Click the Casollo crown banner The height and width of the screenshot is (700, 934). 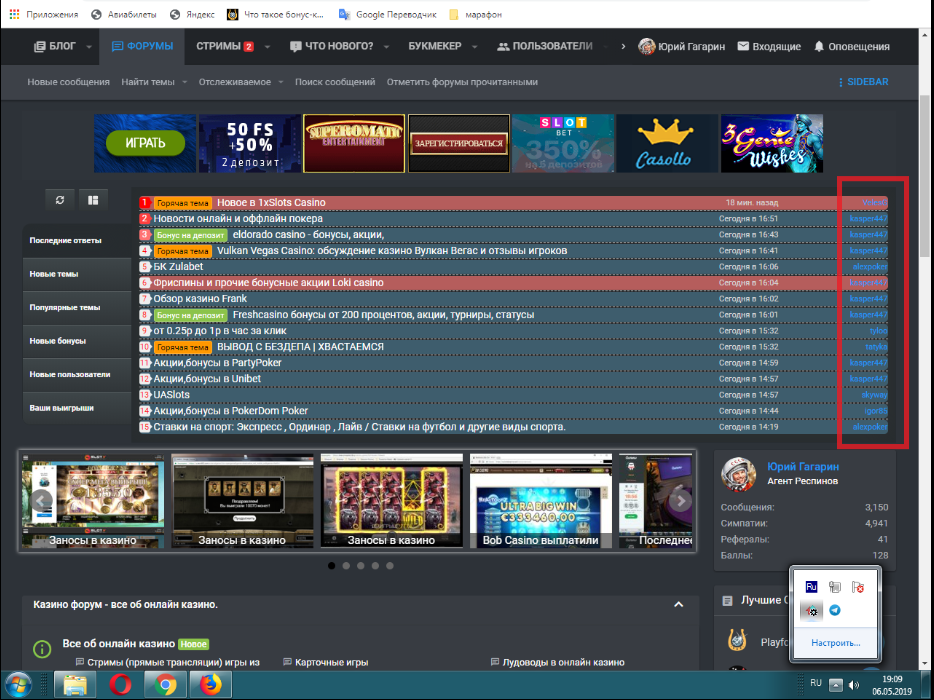point(667,143)
